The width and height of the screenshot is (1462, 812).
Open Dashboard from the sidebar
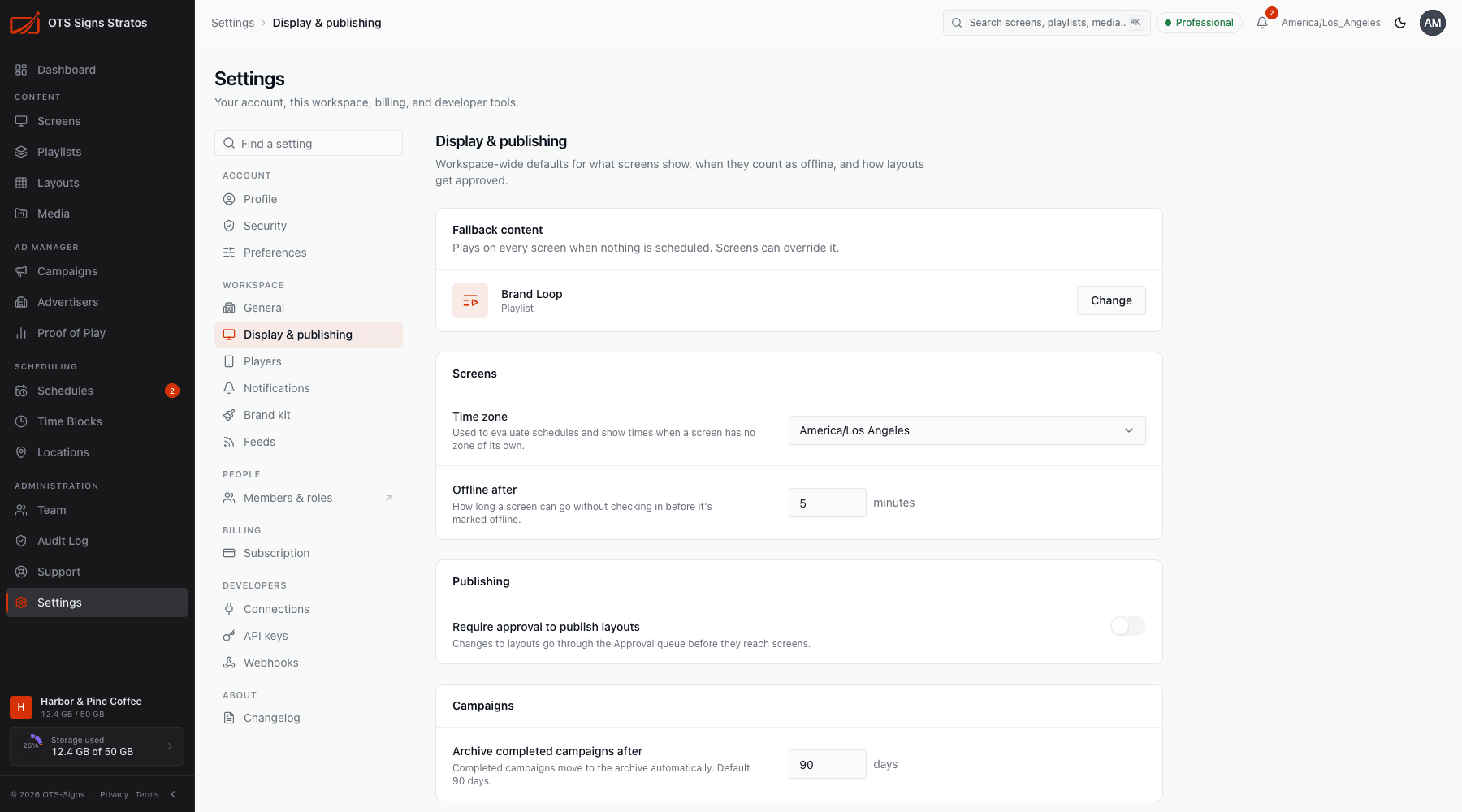pyautogui.click(x=97, y=70)
